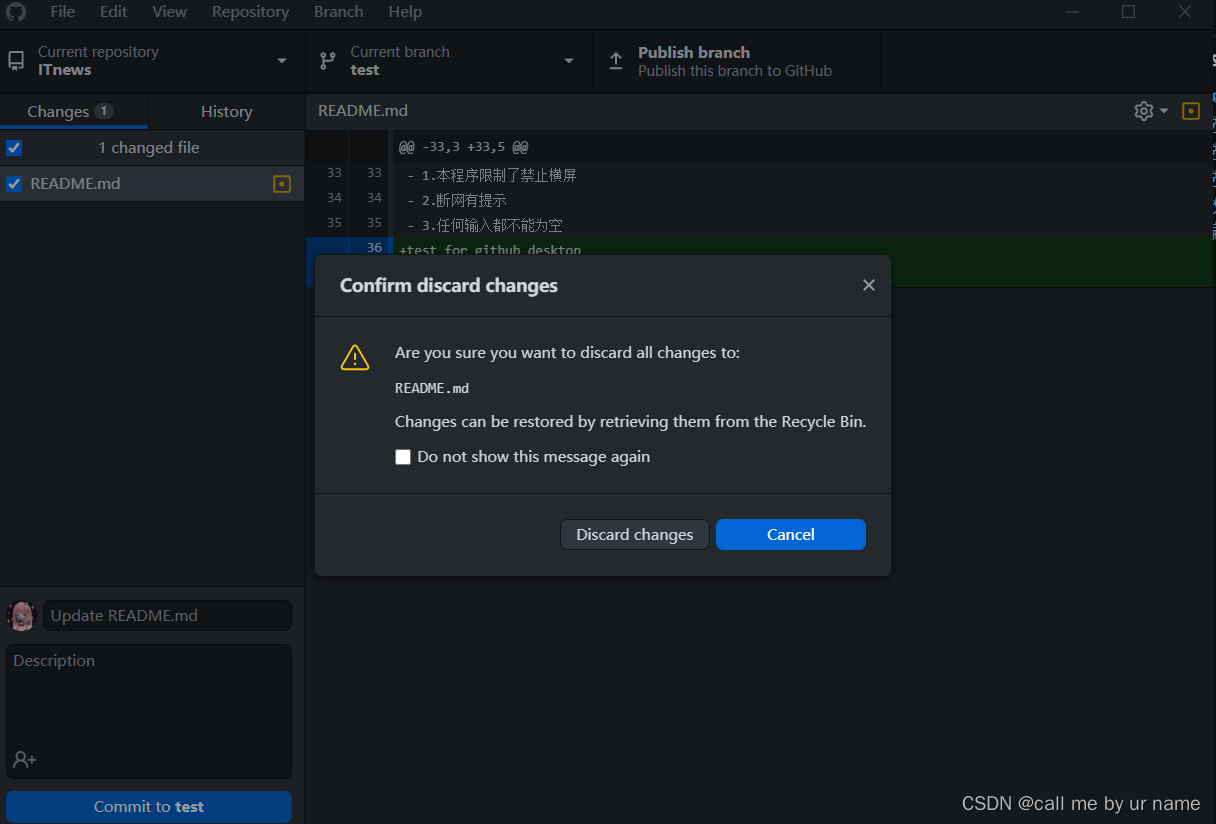Click the user avatar beside commit summary
Image resolution: width=1216 pixels, height=824 pixels.
(22, 616)
